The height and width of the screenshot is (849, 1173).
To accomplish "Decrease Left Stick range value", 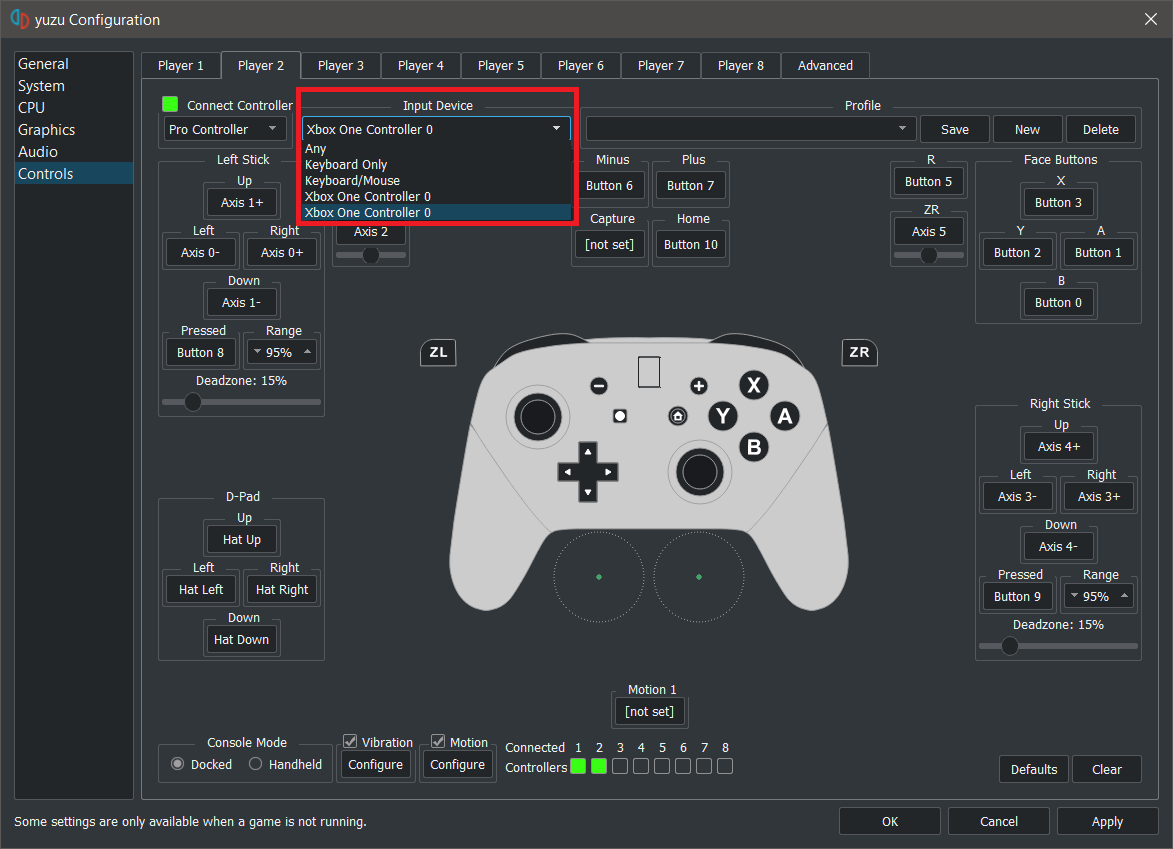I will point(257,352).
